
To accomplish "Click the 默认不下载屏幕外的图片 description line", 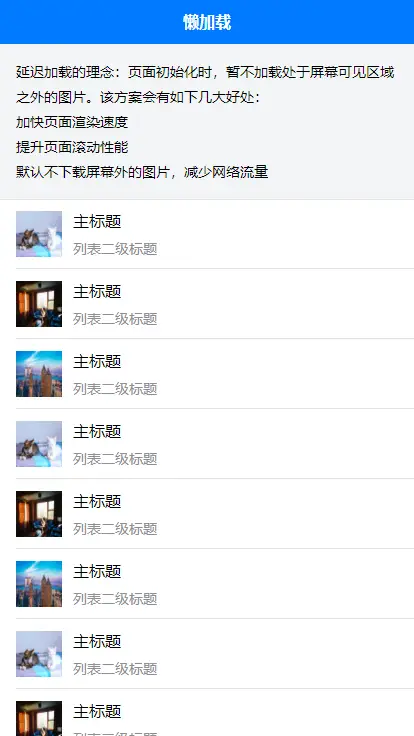I will pyautogui.click(x=142, y=172).
